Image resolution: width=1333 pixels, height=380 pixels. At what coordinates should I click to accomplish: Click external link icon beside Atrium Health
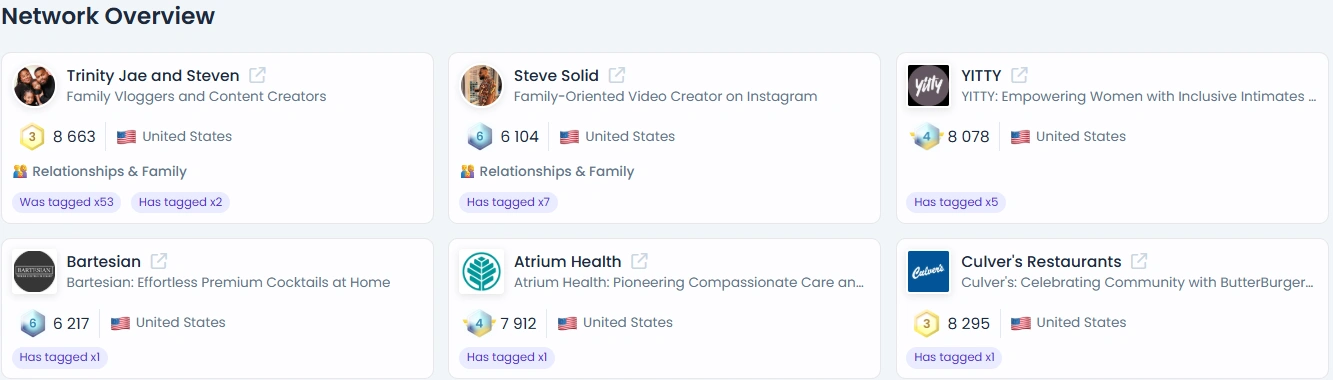[x=639, y=261]
